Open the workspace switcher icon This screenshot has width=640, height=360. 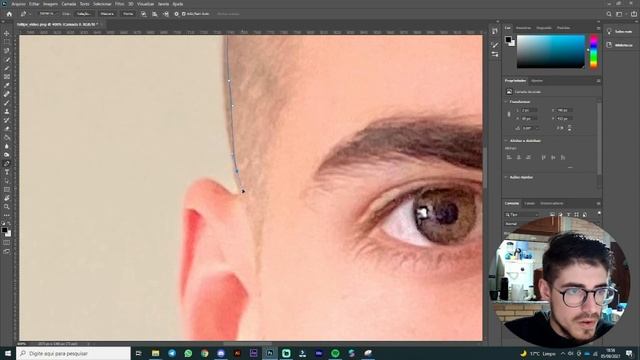(619, 14)
